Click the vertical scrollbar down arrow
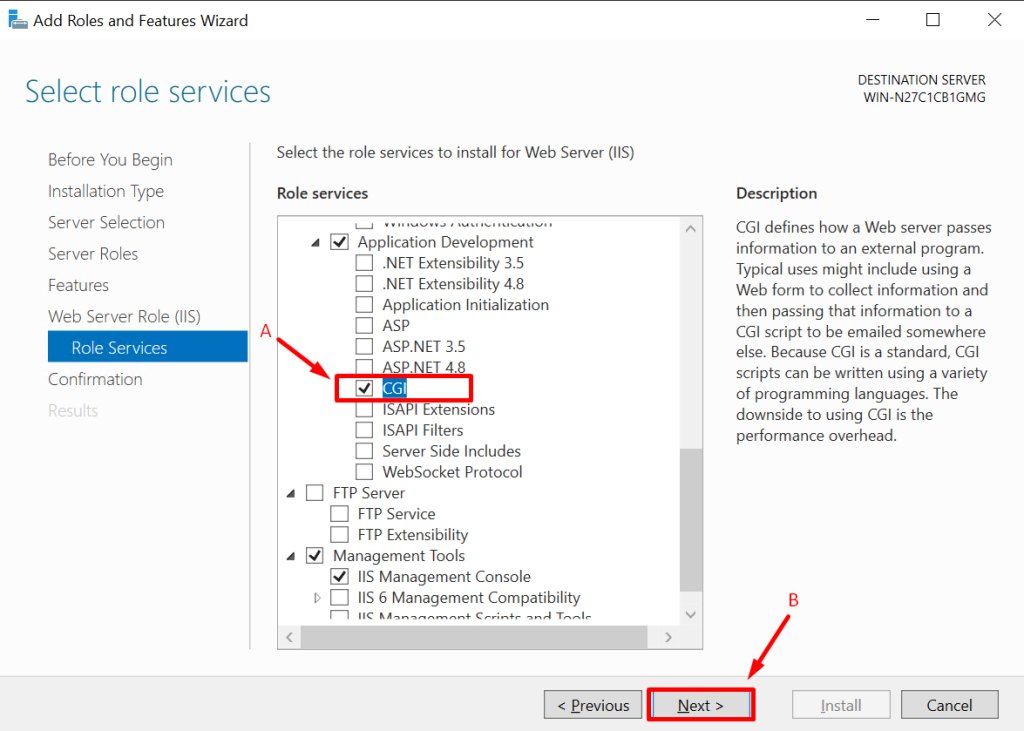Screen dimensions: 1024x731 (x=691, y=614)
